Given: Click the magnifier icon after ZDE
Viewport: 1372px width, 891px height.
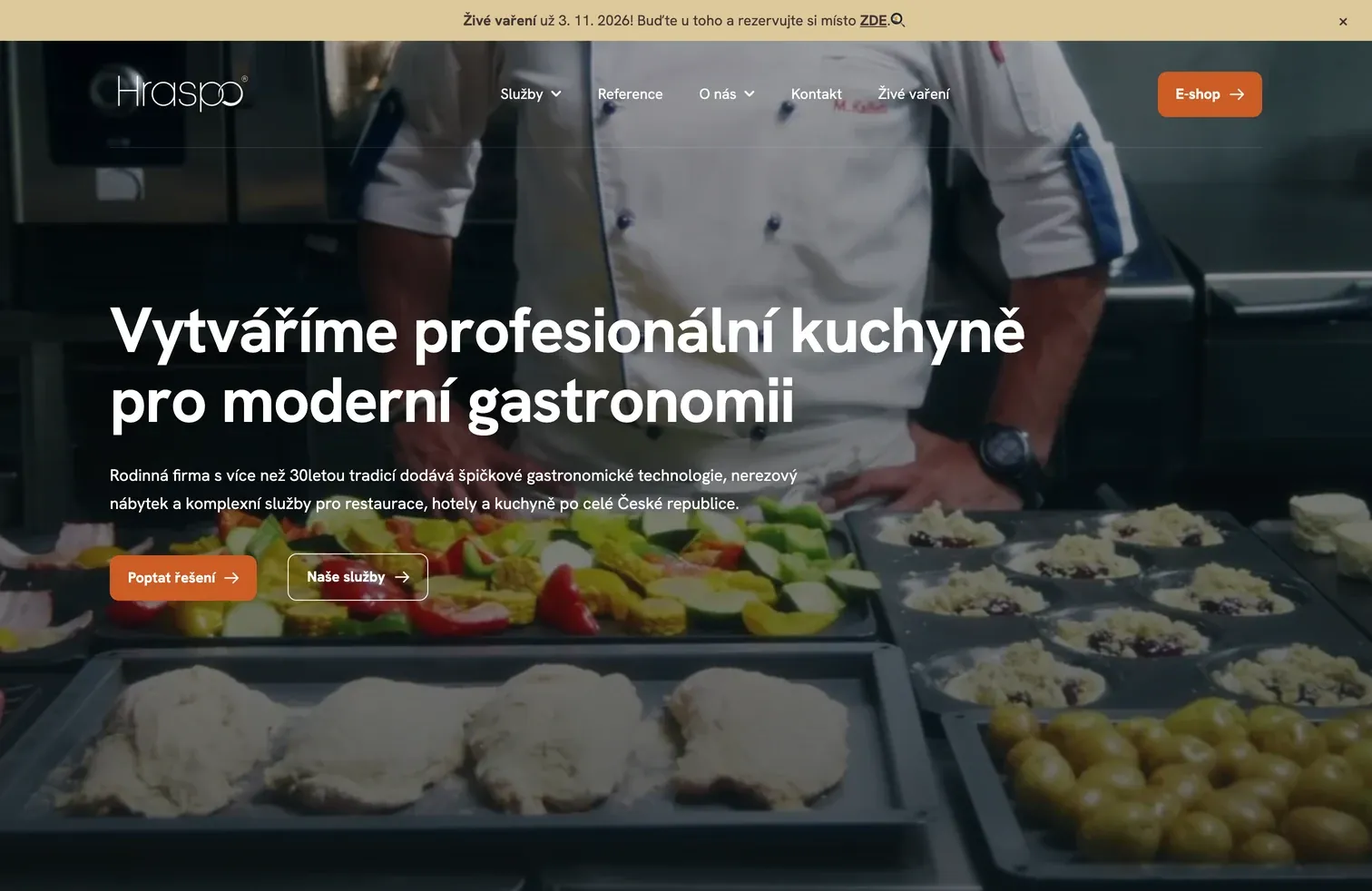Looking at the screenshot, I should [x=897, y=20].
